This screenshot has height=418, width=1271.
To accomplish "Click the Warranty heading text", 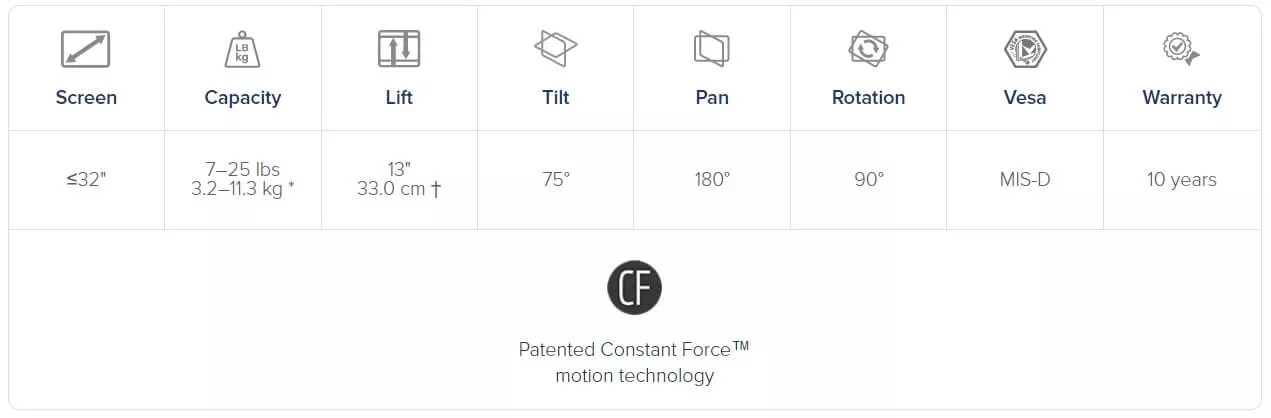I will point(1182,98).
